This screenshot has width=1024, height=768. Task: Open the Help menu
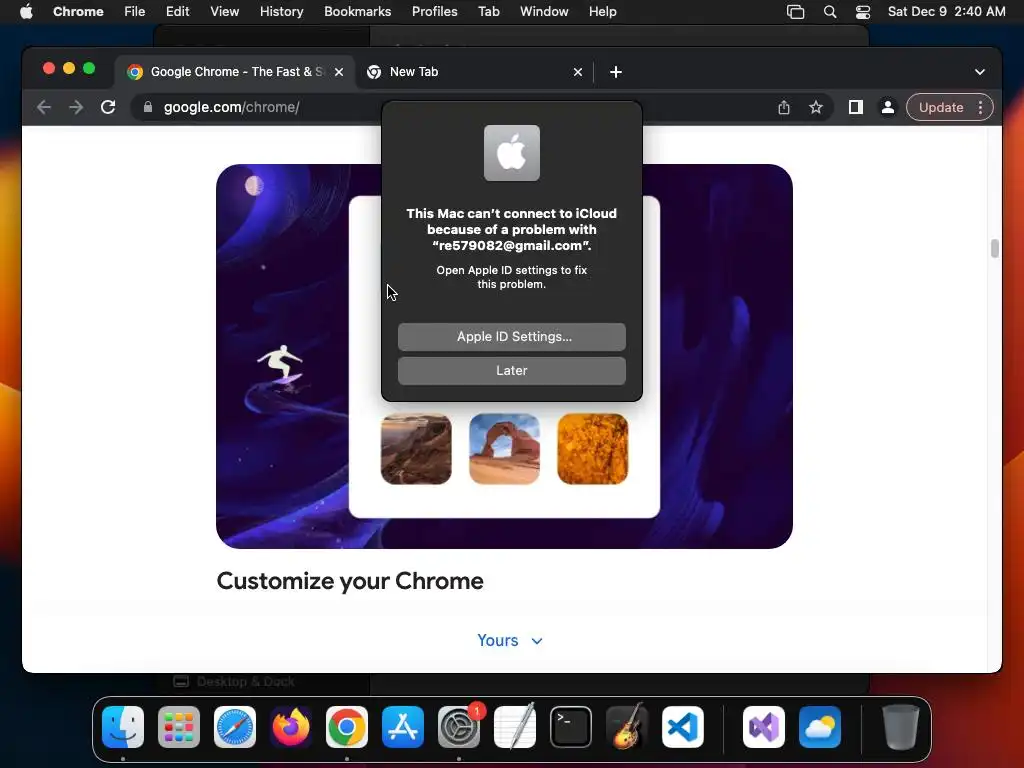coord(602,12)
